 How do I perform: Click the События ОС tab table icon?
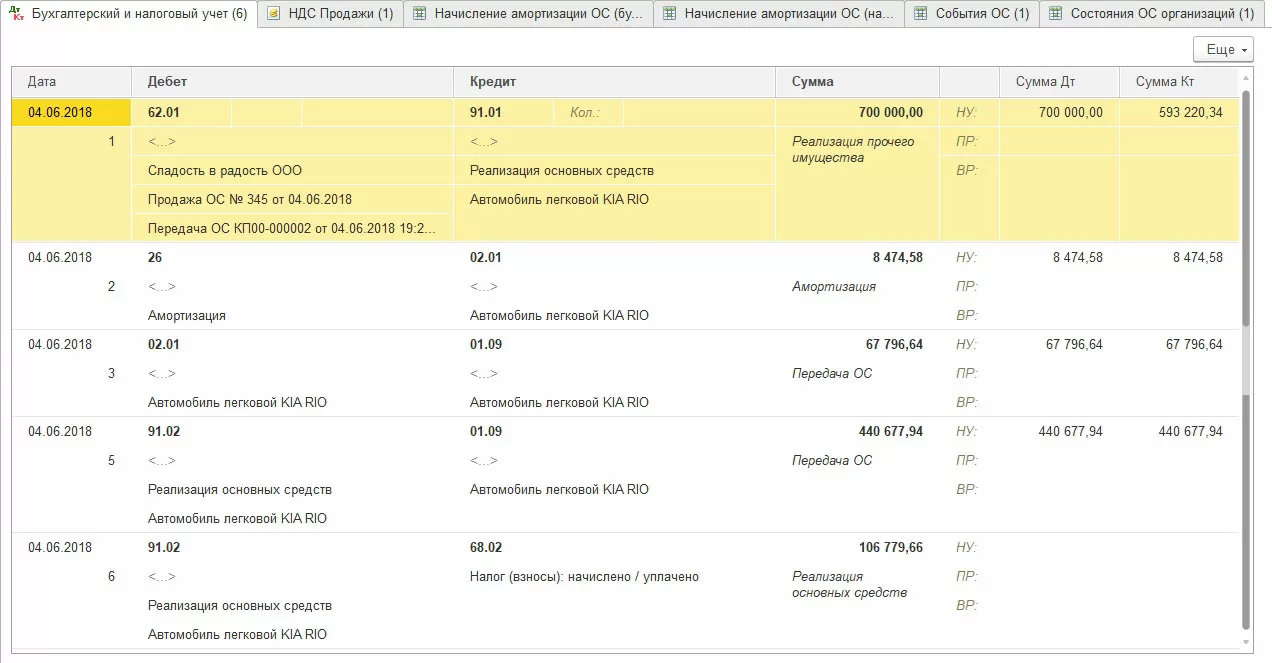pos(919,14)
